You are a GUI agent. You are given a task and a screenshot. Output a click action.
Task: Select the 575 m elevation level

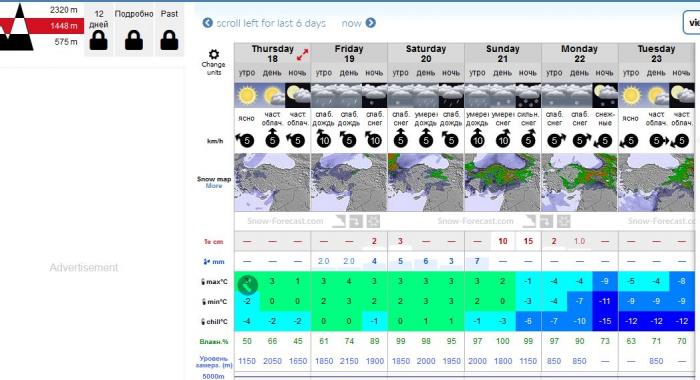coord(66,42)
